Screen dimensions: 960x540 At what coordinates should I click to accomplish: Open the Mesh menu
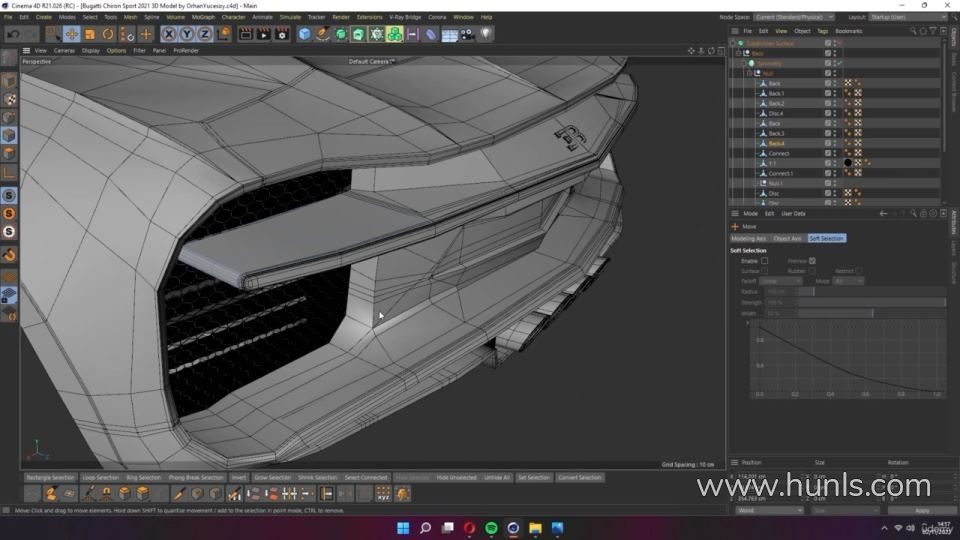130,17
